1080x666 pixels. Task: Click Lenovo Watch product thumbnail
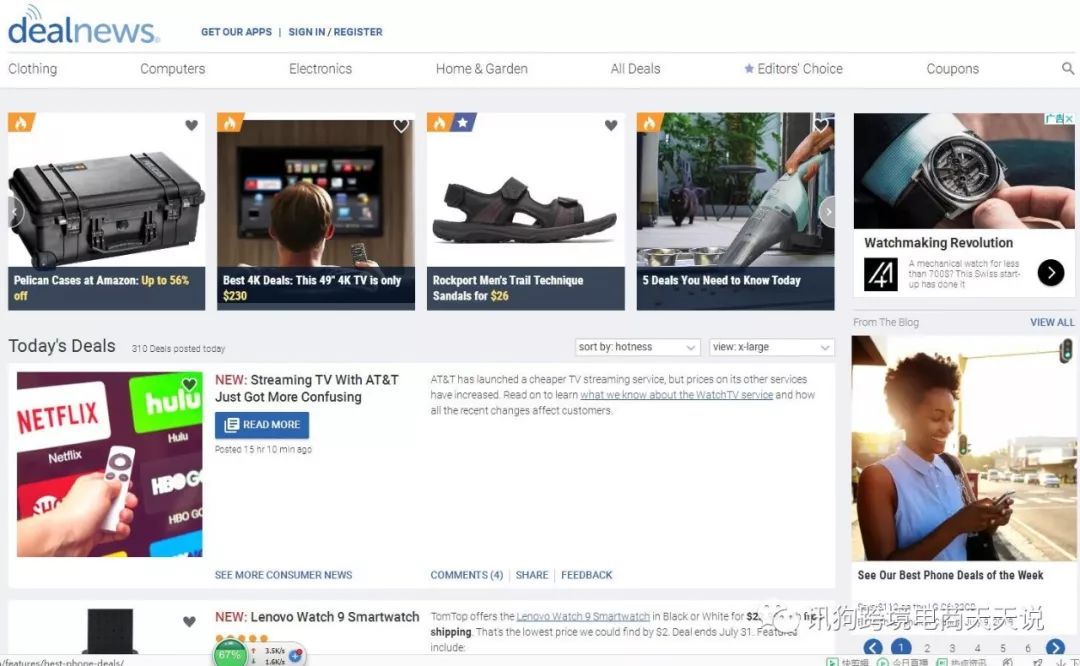point(110,632)
